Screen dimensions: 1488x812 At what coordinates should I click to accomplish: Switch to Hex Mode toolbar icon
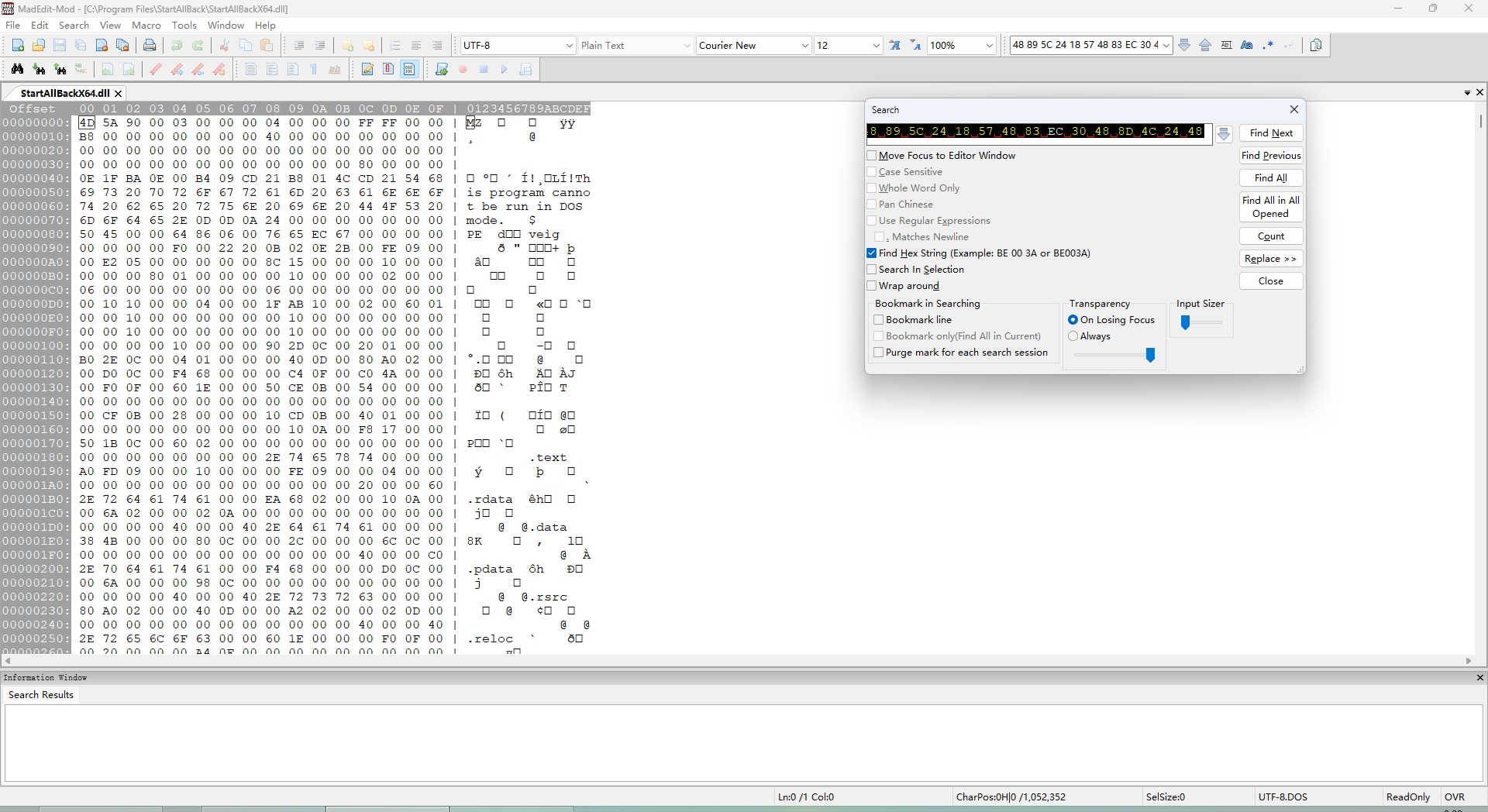click(x=410, y=70)
